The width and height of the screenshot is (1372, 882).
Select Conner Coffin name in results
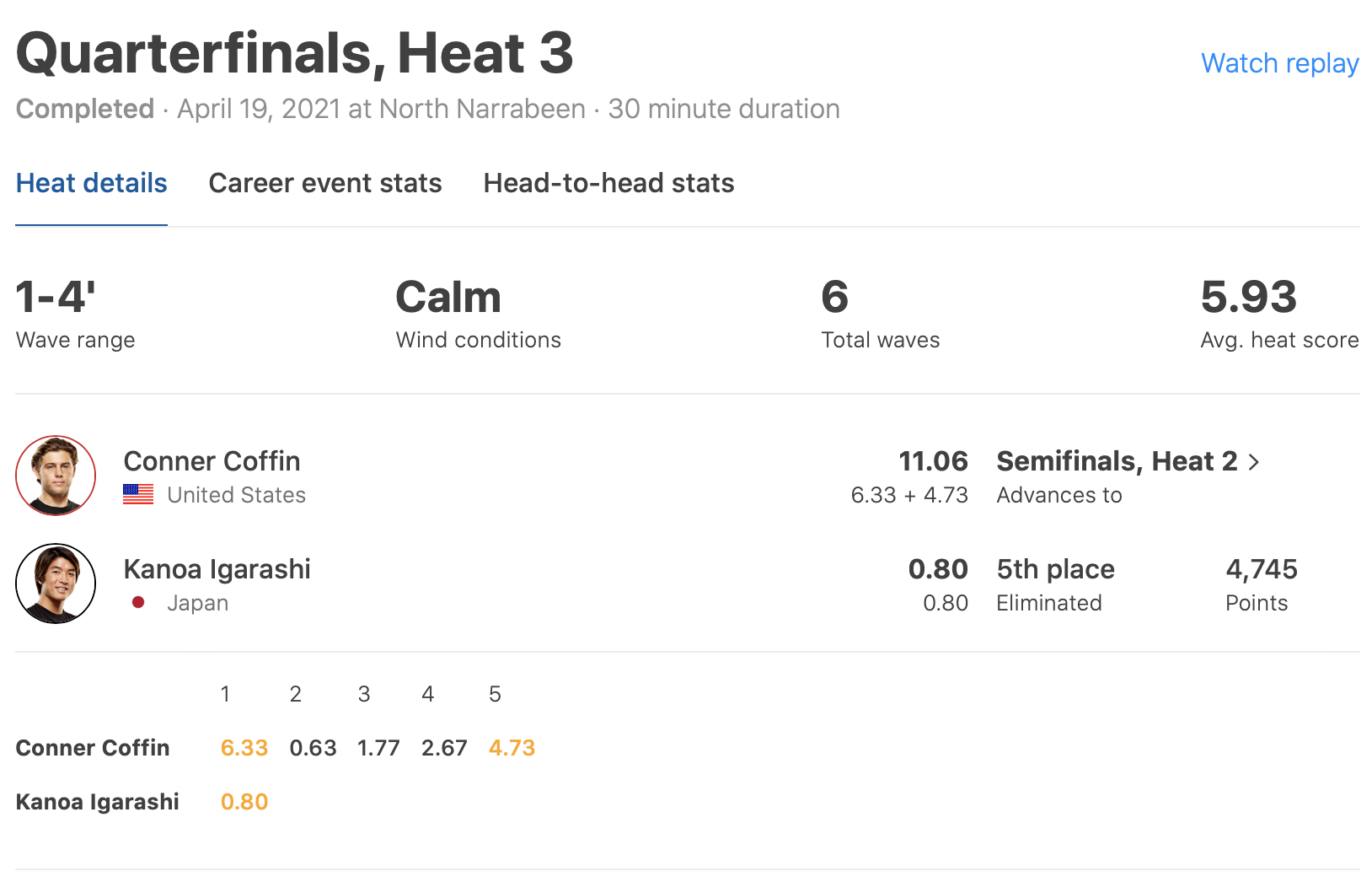click(x=212, y=461)
